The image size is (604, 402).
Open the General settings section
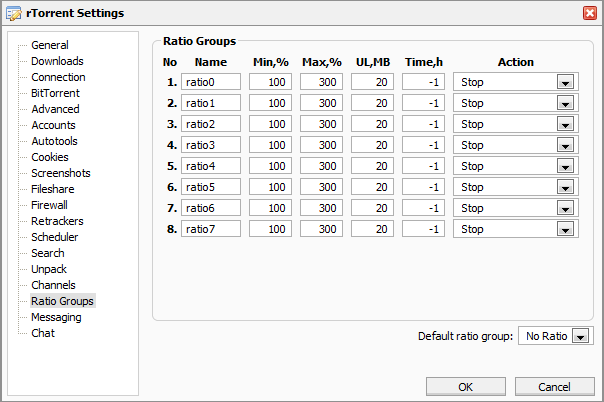coord(49,45)
